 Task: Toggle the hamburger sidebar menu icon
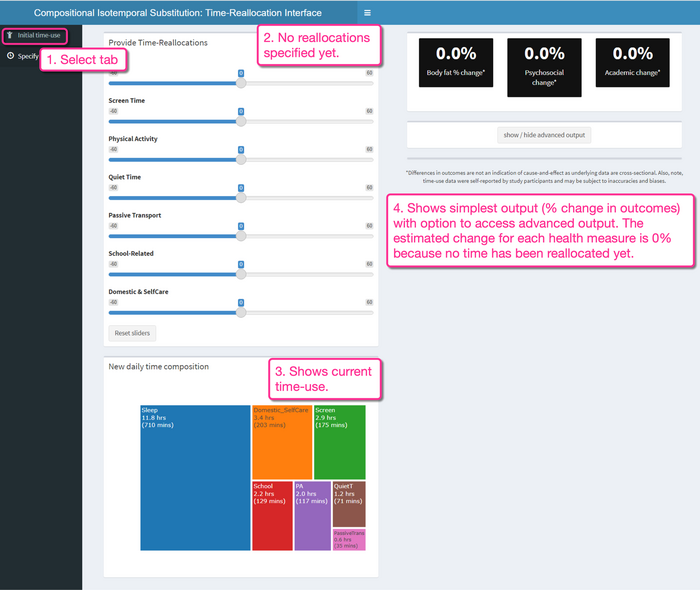(x=367, y=13)
